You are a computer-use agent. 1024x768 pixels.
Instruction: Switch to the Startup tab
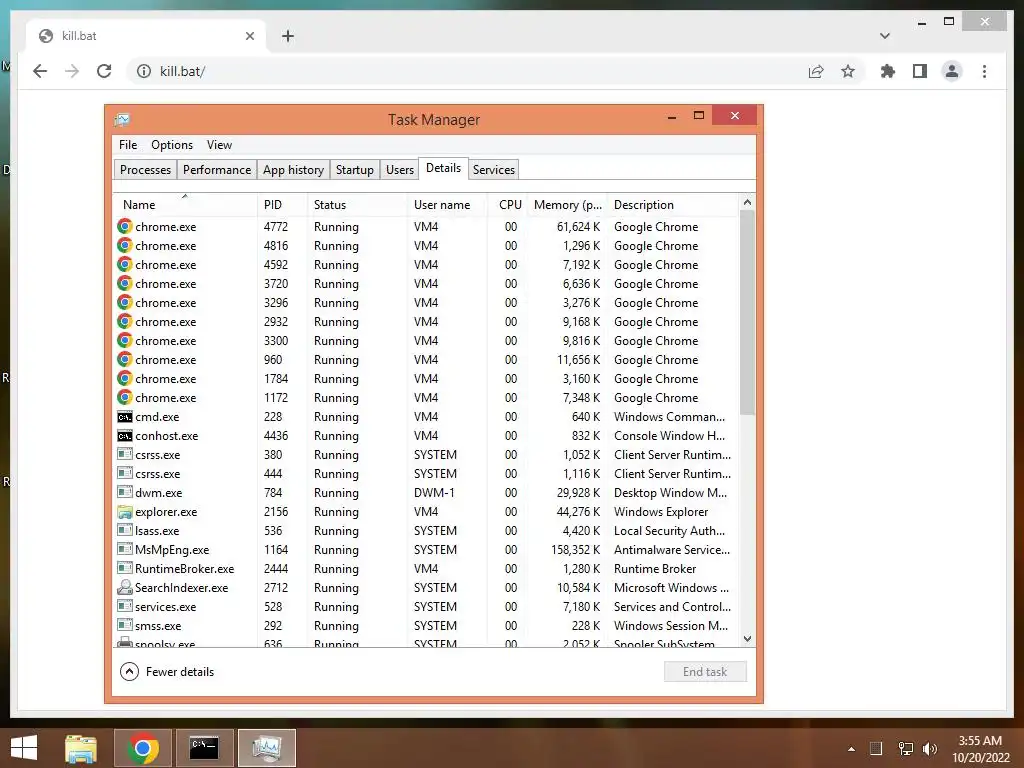pyautogui.click(x=355, y=170)
